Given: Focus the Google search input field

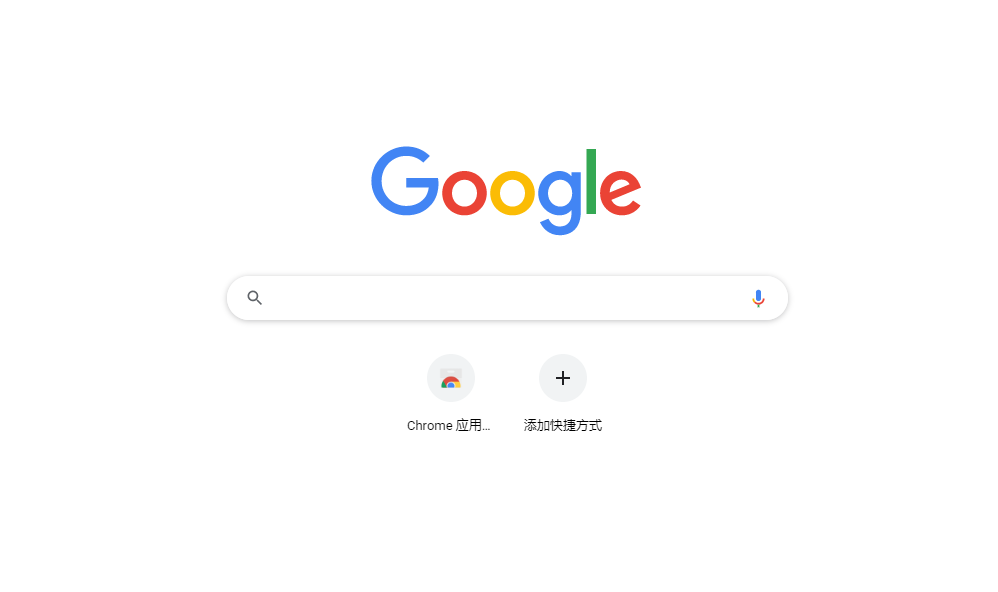Looking at the screenshot, I should [x=507, y=298].
